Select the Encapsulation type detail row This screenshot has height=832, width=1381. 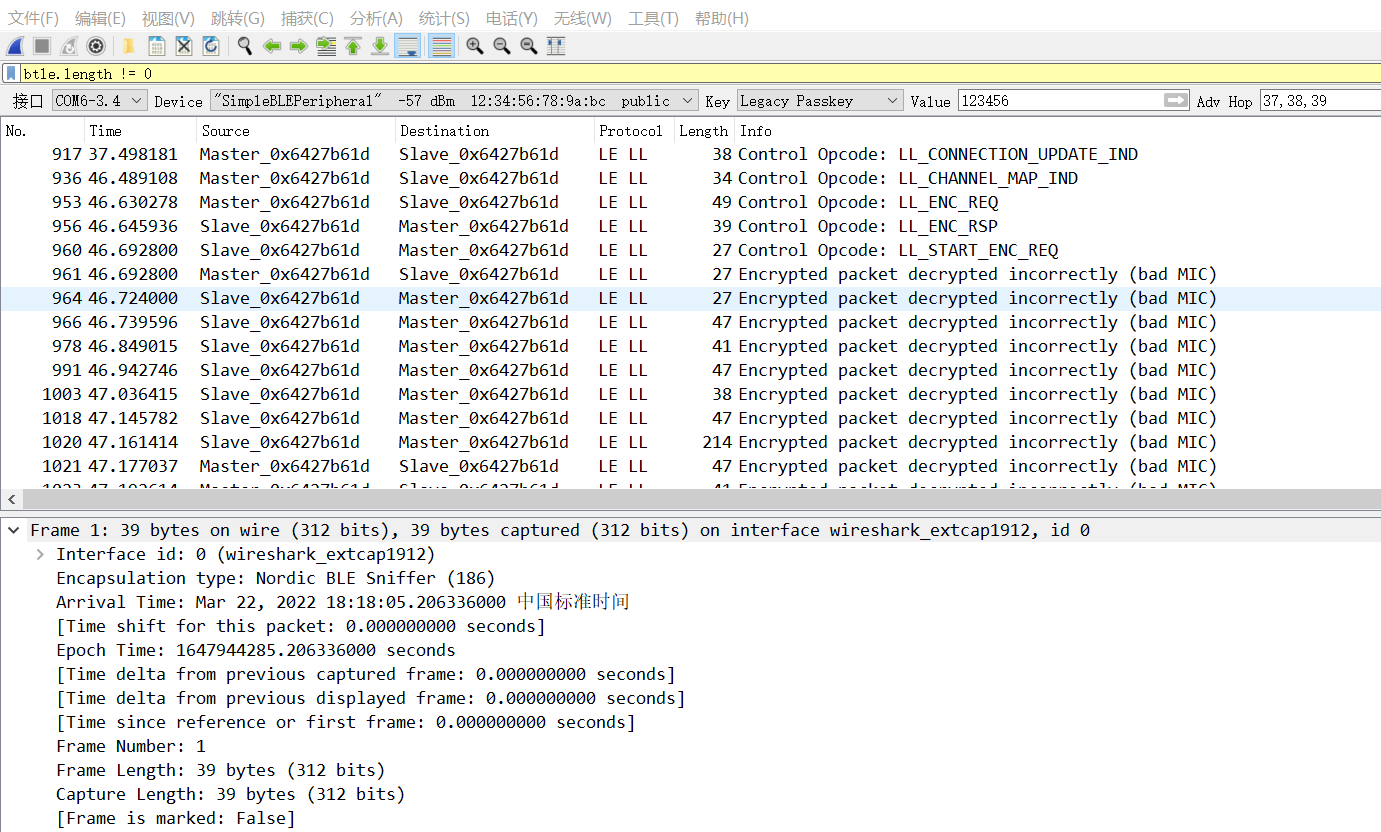[x=275, y=578]
